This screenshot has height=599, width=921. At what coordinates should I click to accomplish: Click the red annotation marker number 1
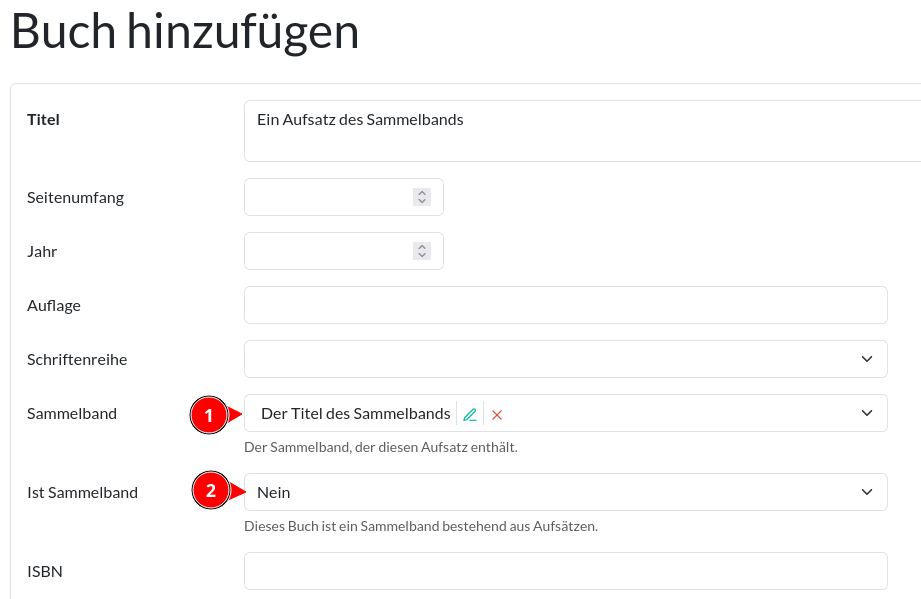point(209,415)
